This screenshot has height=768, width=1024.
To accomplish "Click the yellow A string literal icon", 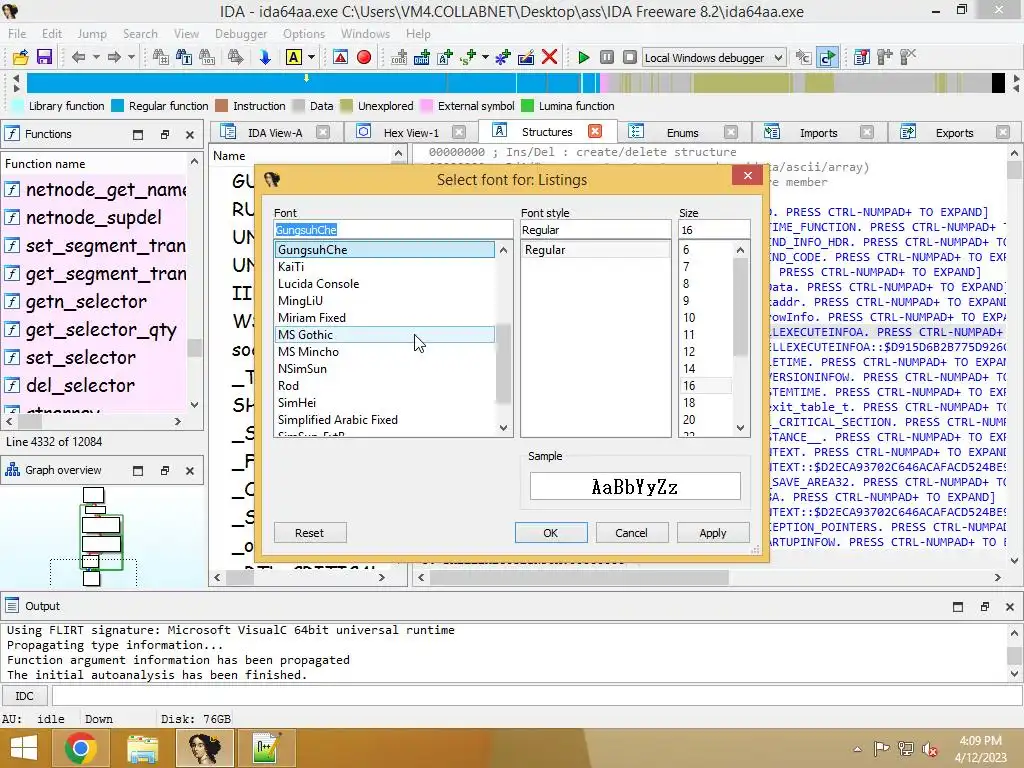I will (294, 57).
